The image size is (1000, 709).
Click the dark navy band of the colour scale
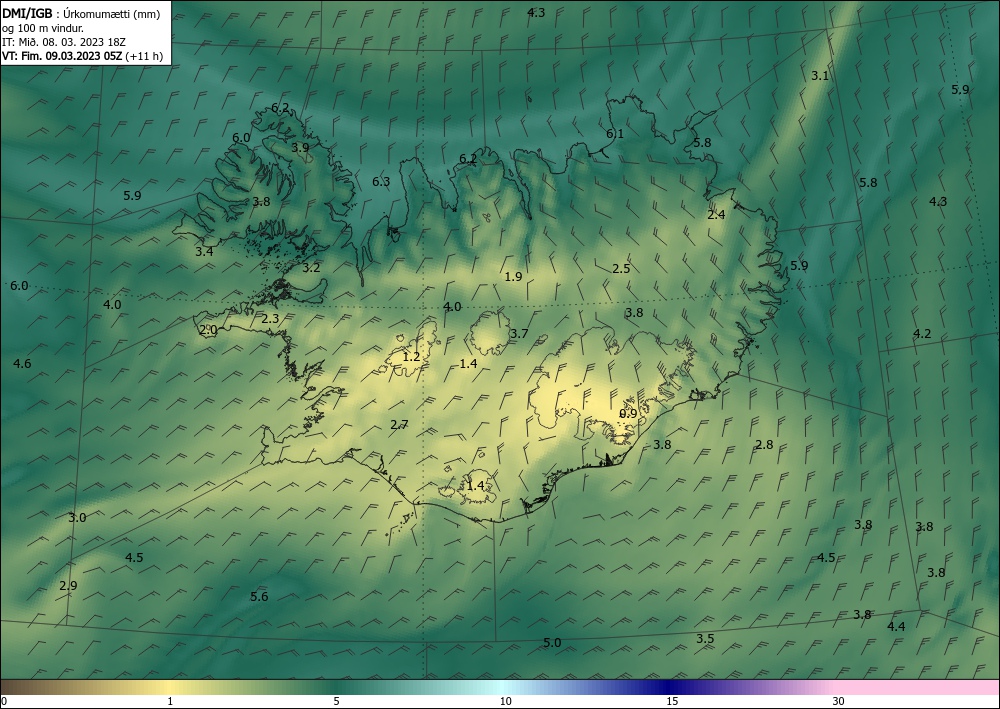[666, 687]
